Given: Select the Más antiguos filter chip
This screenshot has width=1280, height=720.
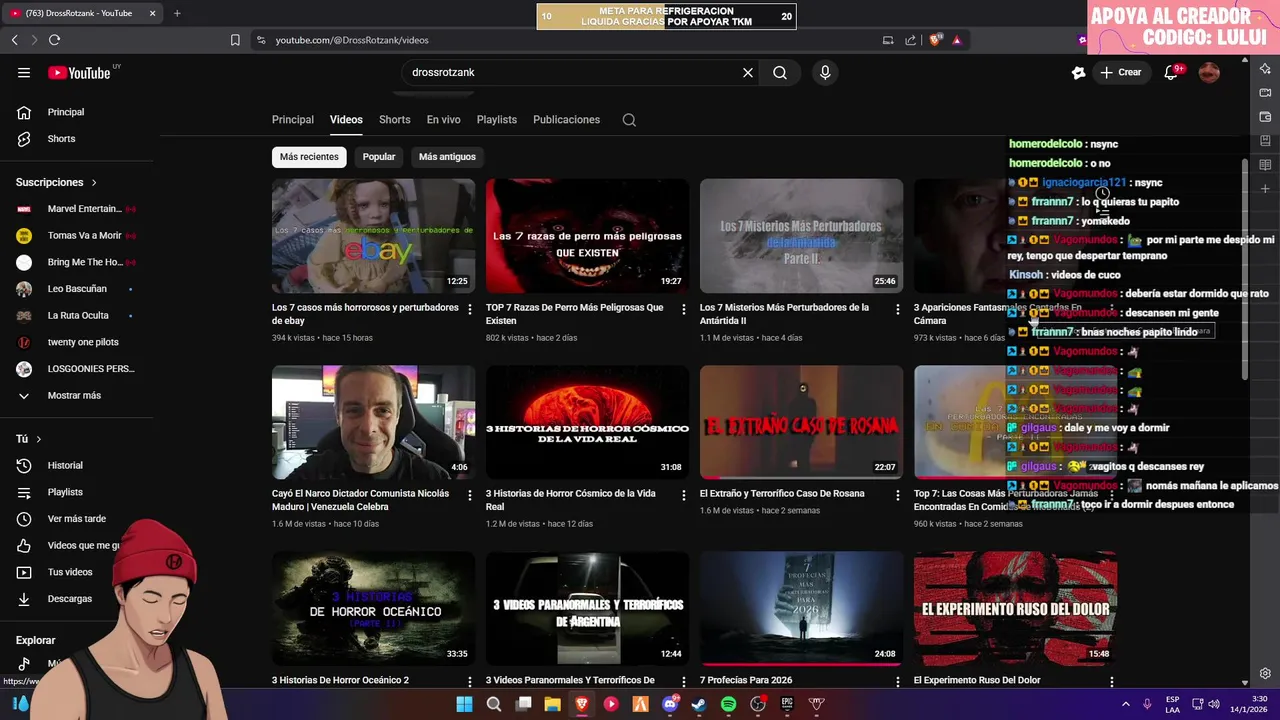Looking at the screenshot, I should [447, 156].
